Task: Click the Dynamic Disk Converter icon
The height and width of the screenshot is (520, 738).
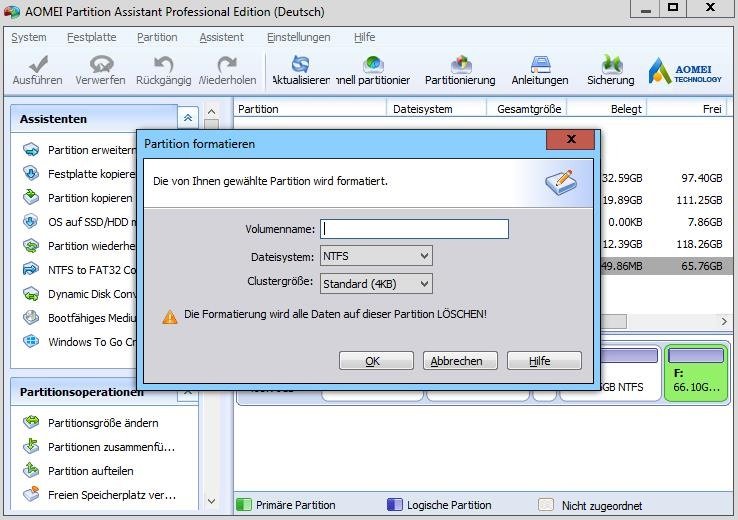Action: point(31,294)
